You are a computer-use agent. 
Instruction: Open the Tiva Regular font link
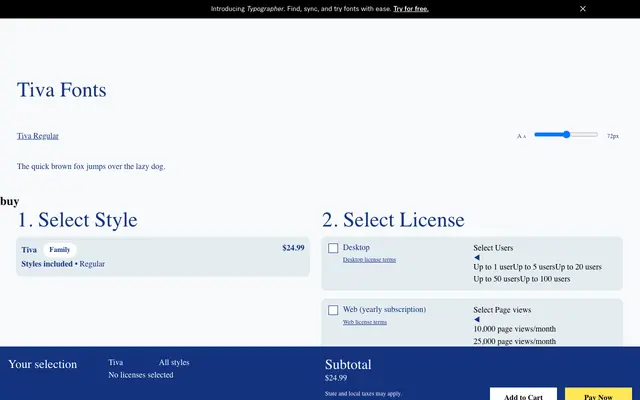38,136
